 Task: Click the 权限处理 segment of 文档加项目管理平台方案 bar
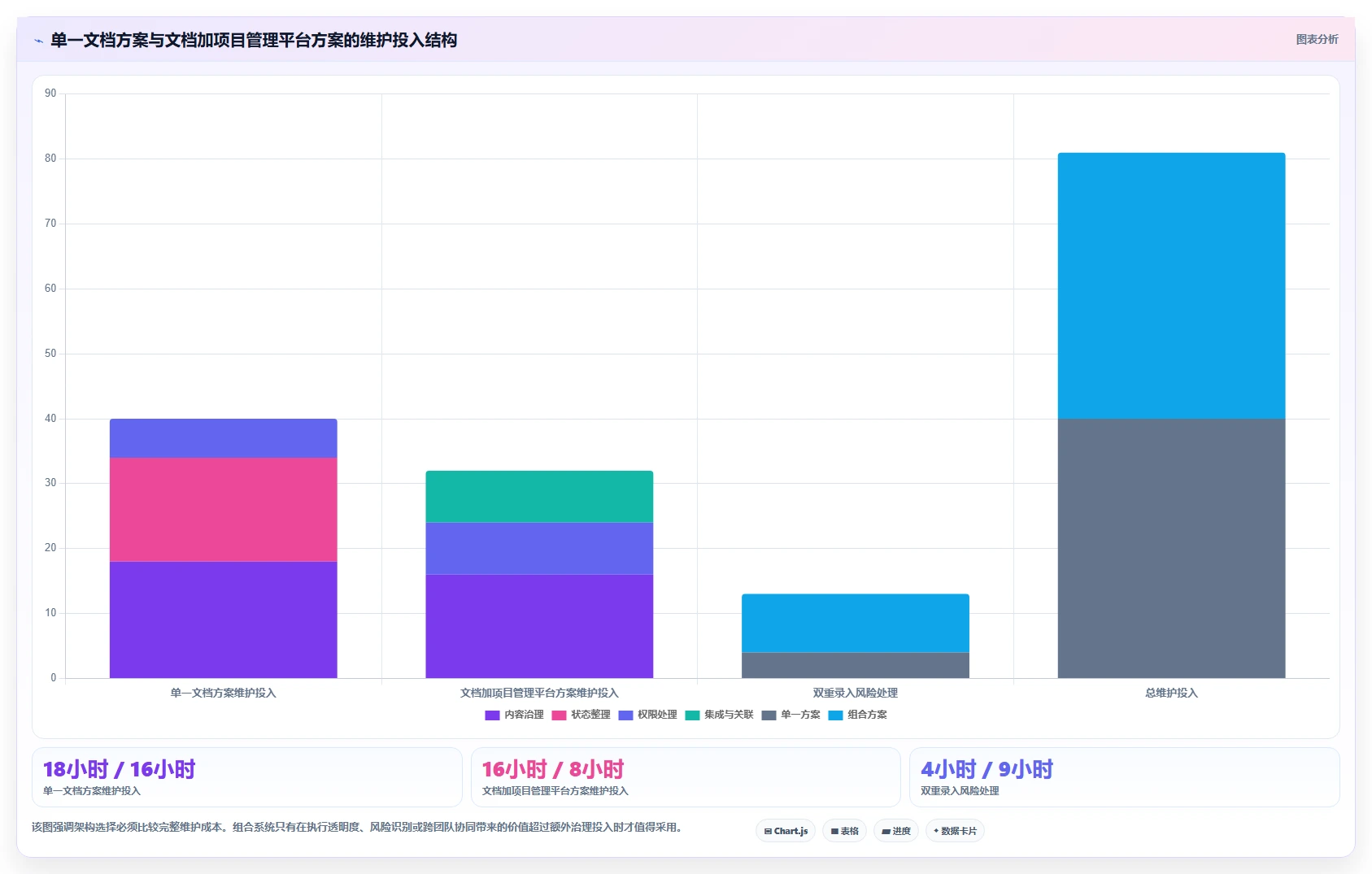click(x=539, y=549)
